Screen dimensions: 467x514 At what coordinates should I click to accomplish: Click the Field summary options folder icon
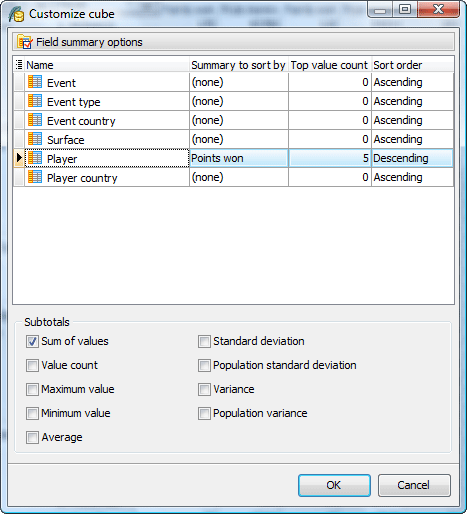click(x=25, y=42)
